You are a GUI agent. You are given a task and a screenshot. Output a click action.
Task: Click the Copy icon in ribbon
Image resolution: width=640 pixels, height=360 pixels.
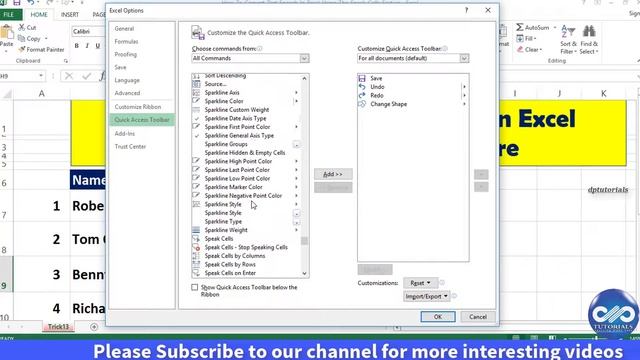pos(22,38)
